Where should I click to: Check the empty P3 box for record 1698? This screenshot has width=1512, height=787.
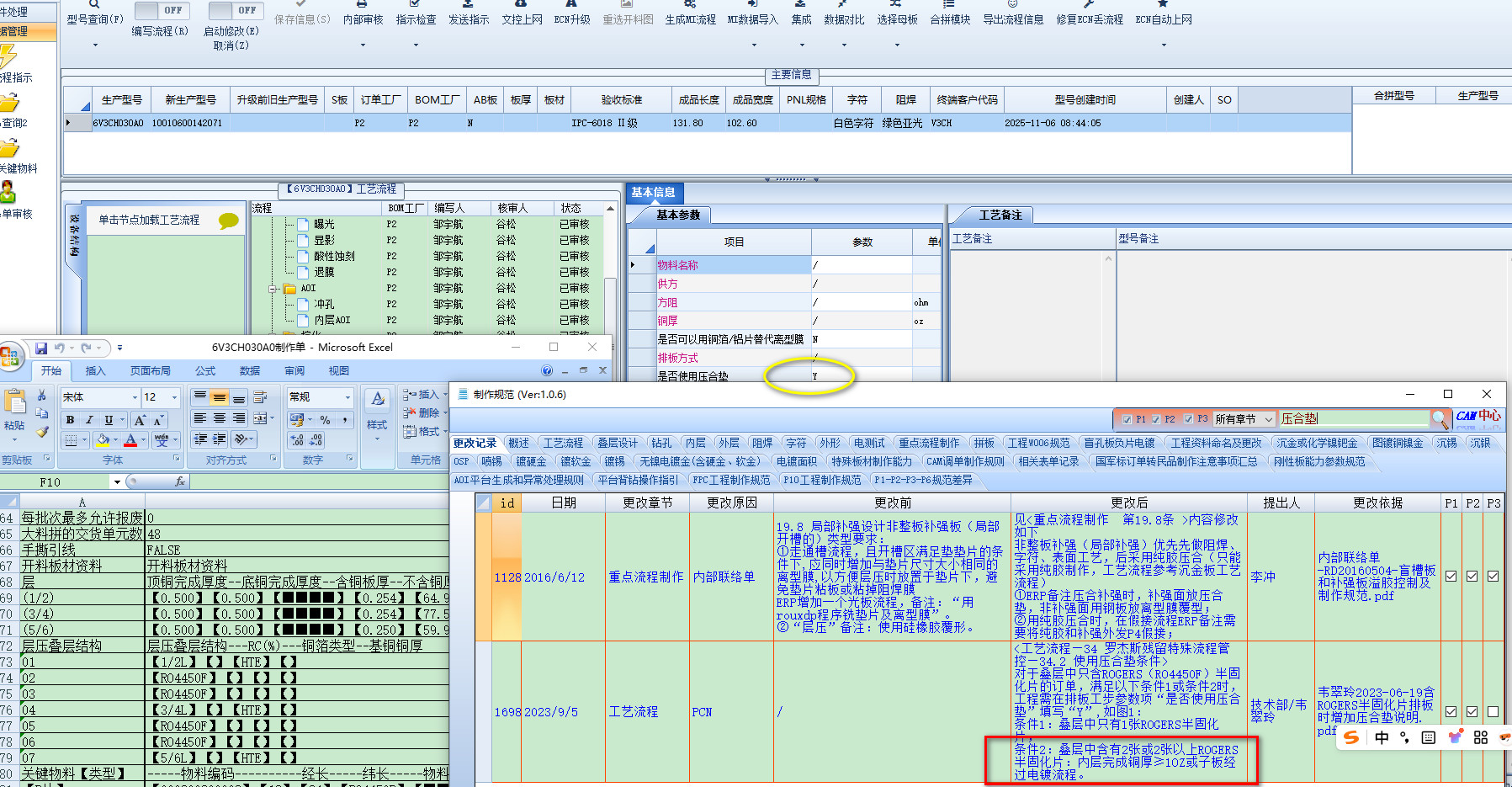point(1493,711)
